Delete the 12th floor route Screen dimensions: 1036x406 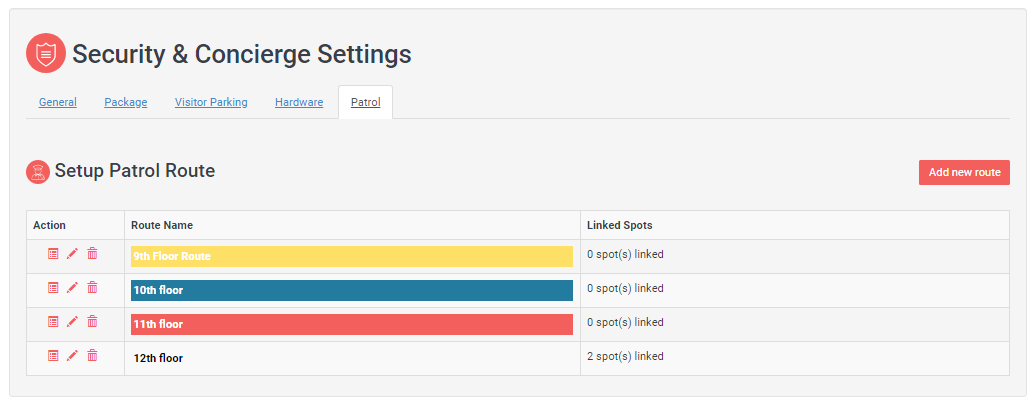click(92, 355)
